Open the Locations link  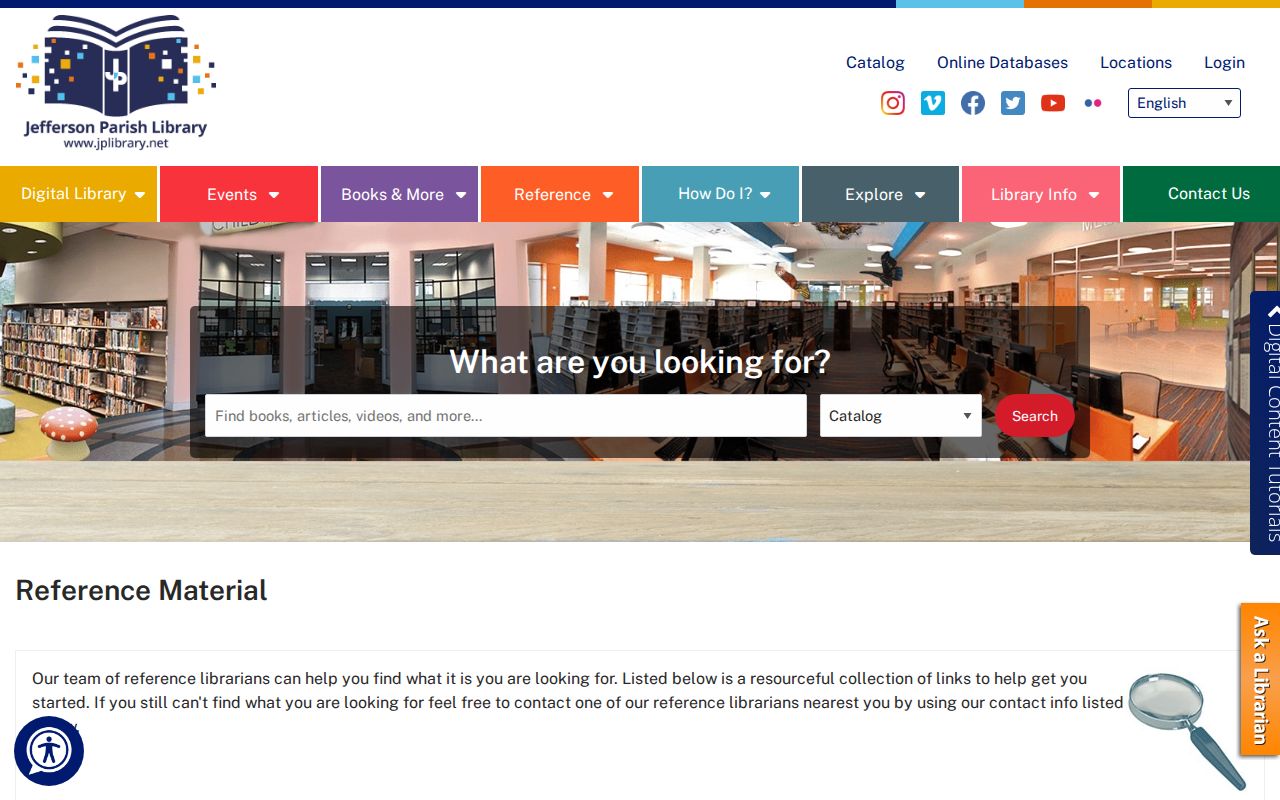(1136, 62)
